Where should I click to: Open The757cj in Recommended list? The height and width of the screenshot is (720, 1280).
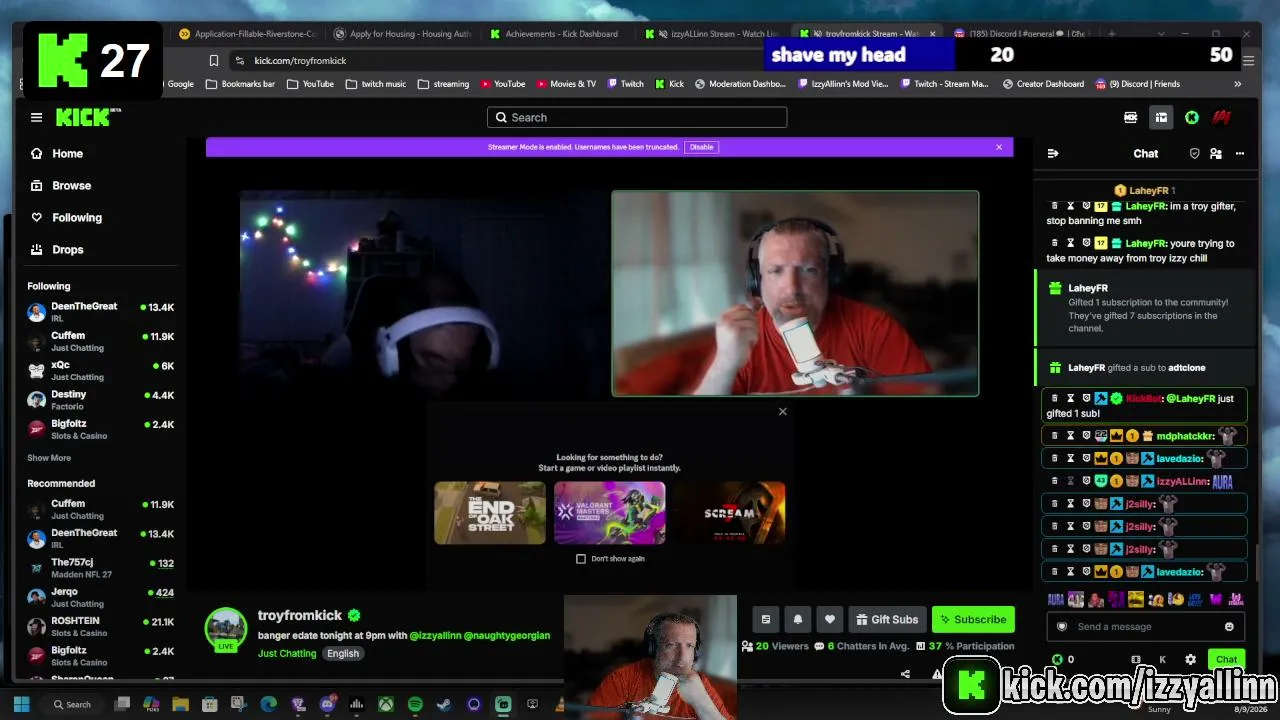click(x=100, y=568)
